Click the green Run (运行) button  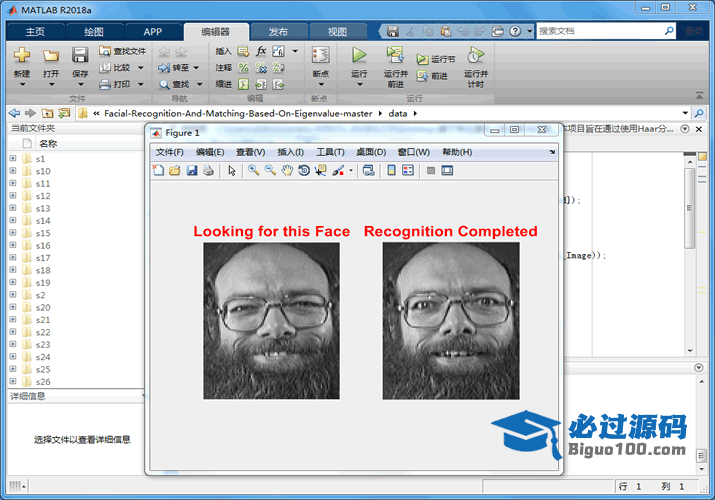359,60
